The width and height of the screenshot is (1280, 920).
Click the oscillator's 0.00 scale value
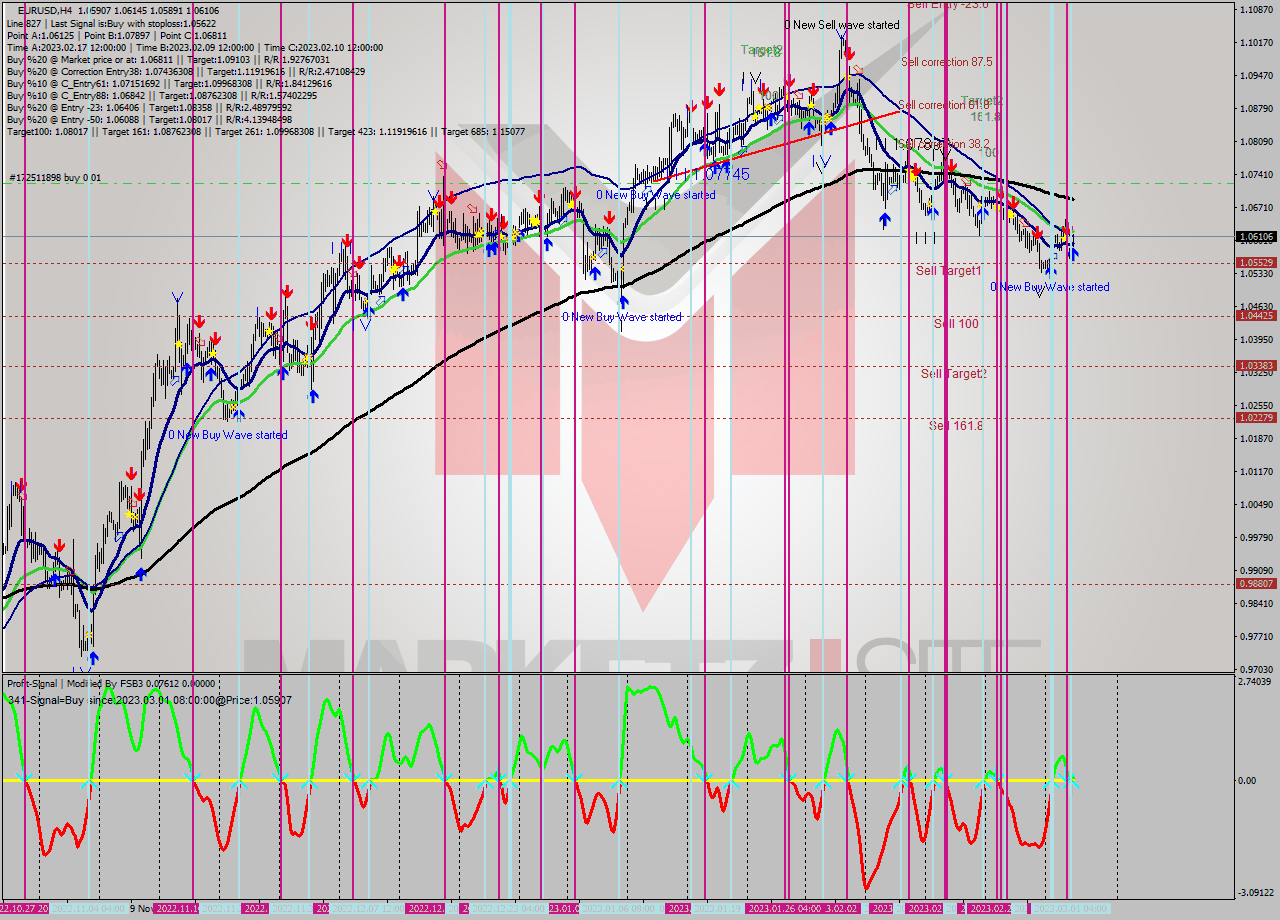(x=1247, y=781)
